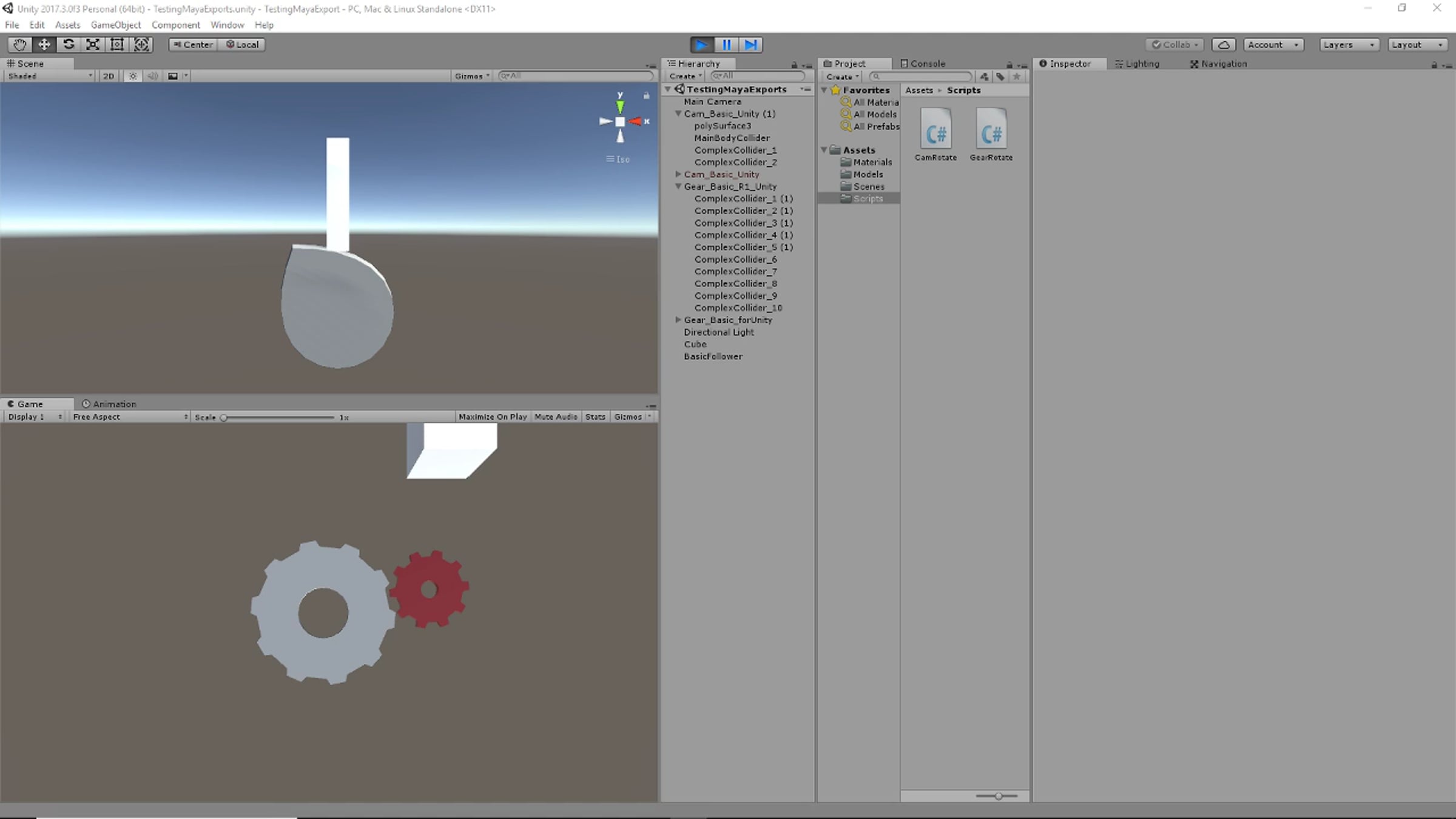
Task: Select the Move tool
Action: coord(44,44)
